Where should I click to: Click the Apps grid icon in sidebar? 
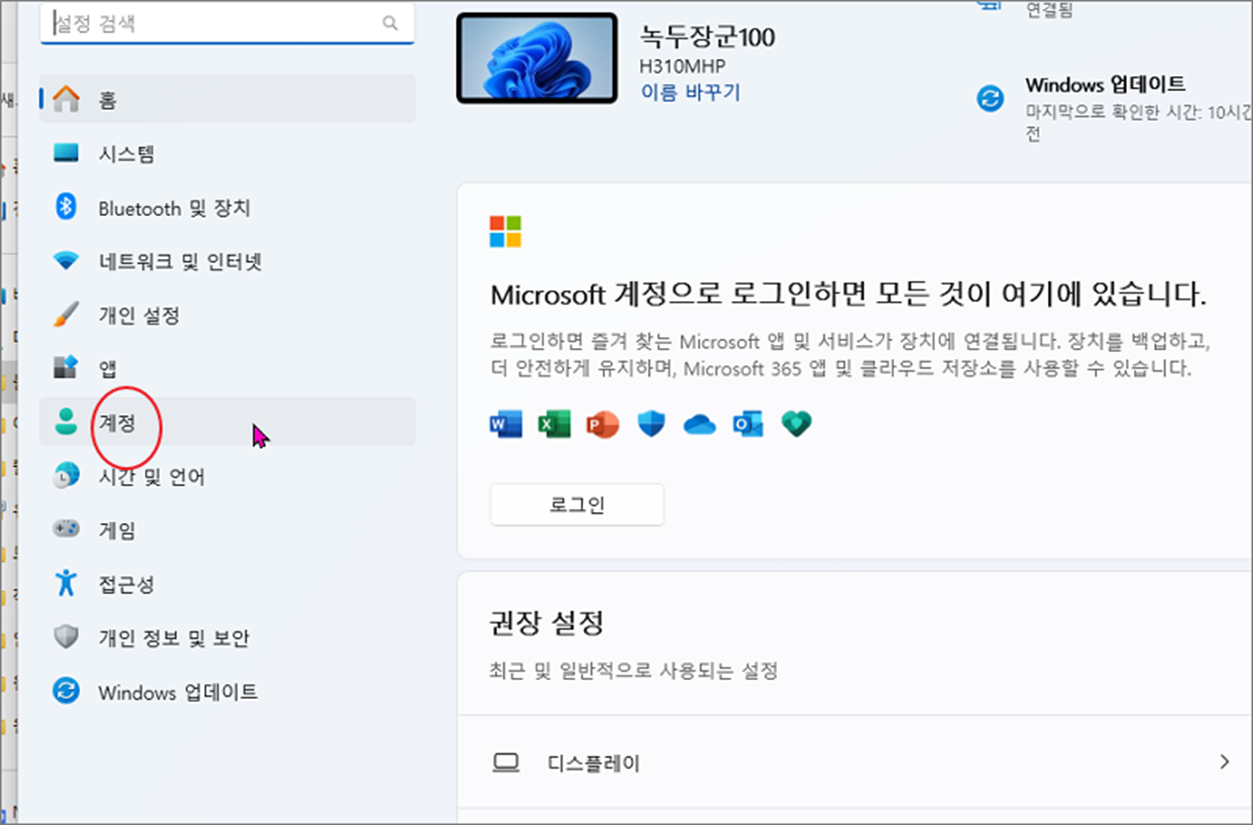pyautogui.click(x=66, y=368)
